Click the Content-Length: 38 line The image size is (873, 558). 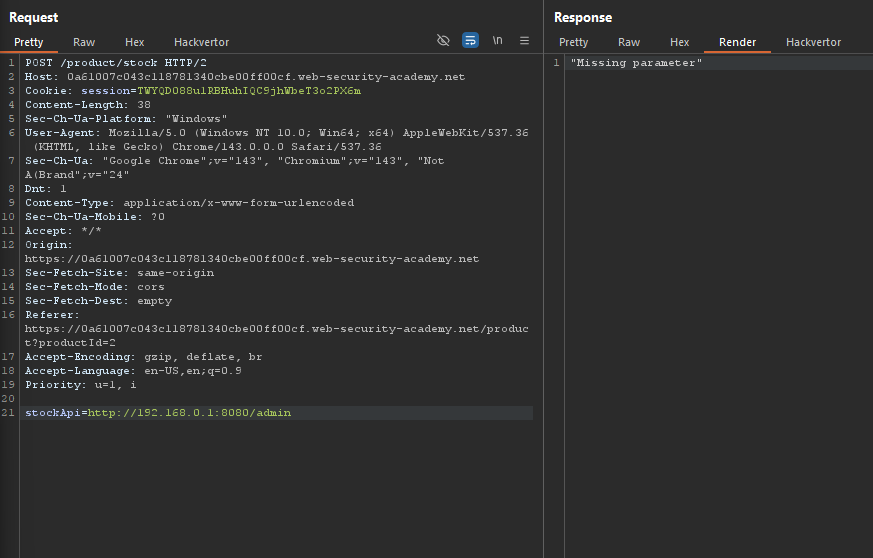click(x=88, y=105)
